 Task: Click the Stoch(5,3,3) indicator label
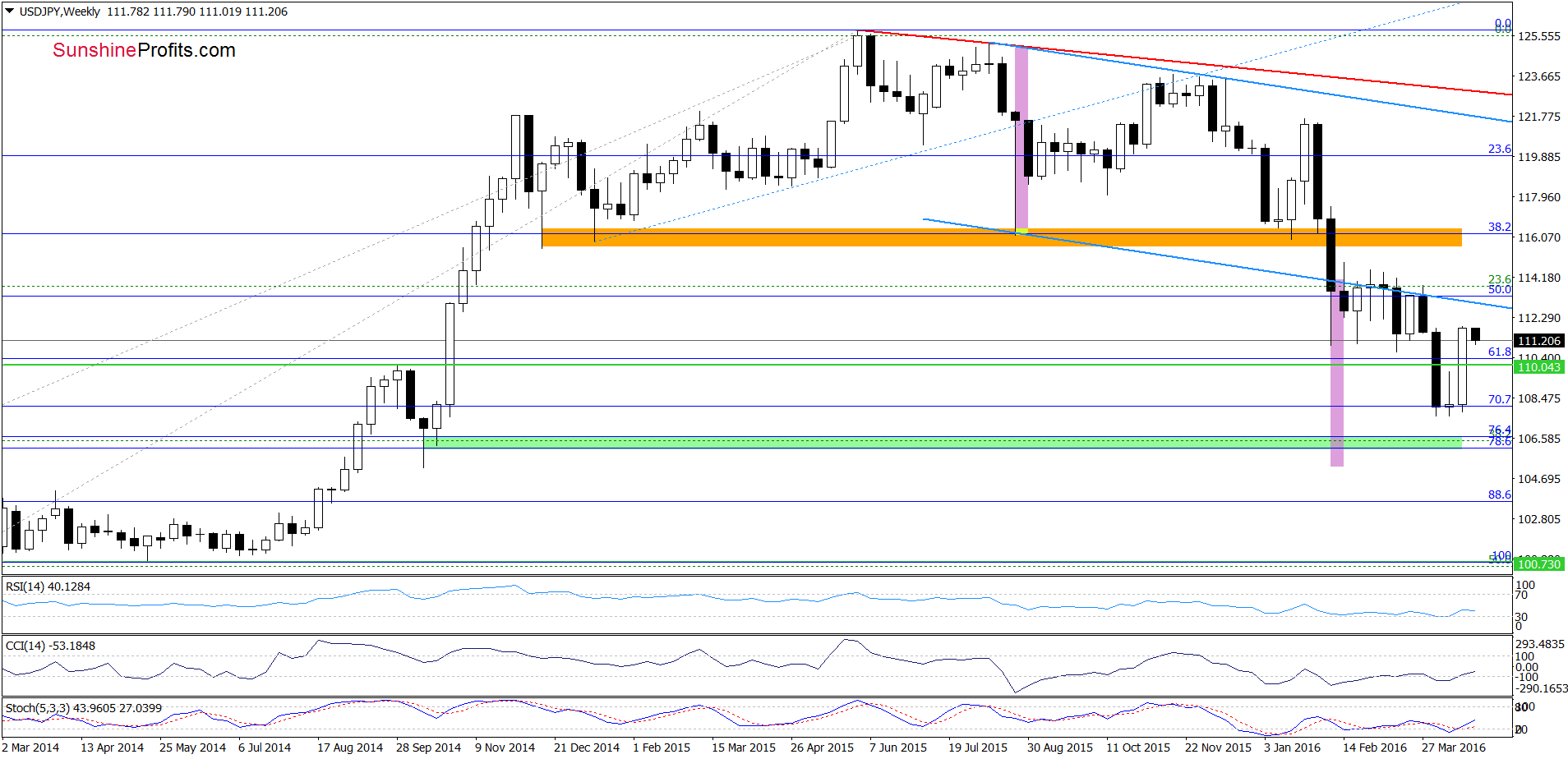[83, 708]
